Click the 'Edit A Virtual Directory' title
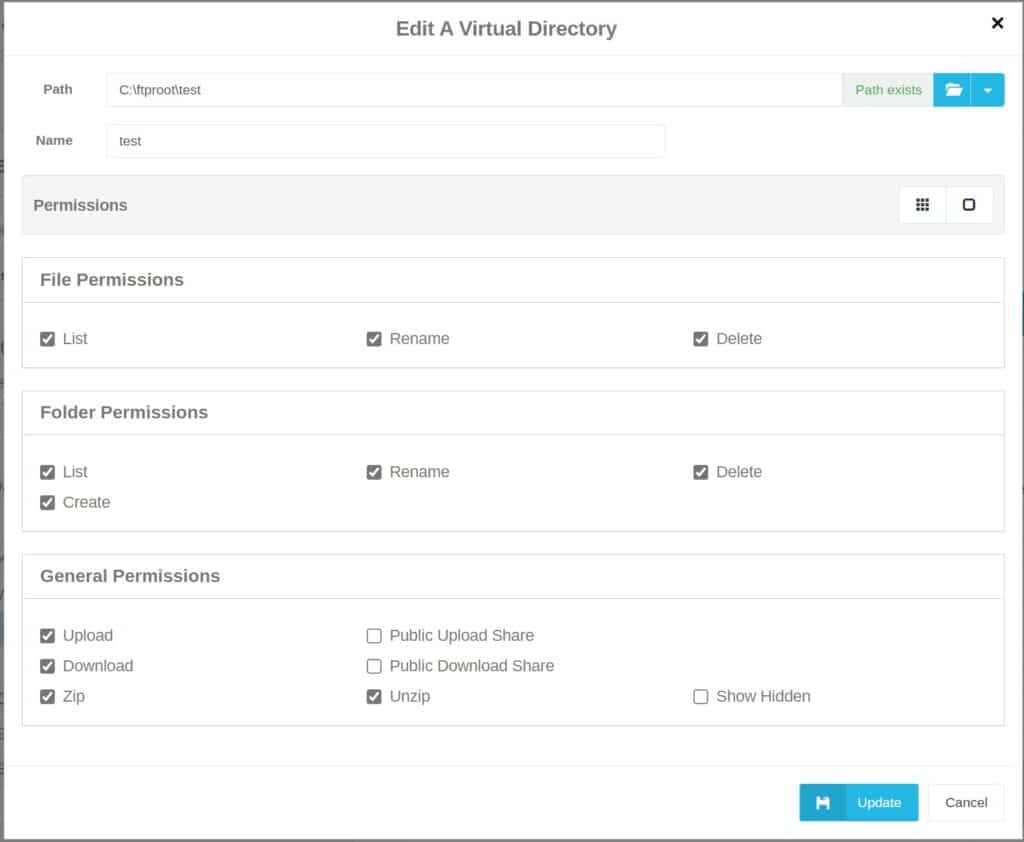The image size is (1024, 842). coord(506,29)
